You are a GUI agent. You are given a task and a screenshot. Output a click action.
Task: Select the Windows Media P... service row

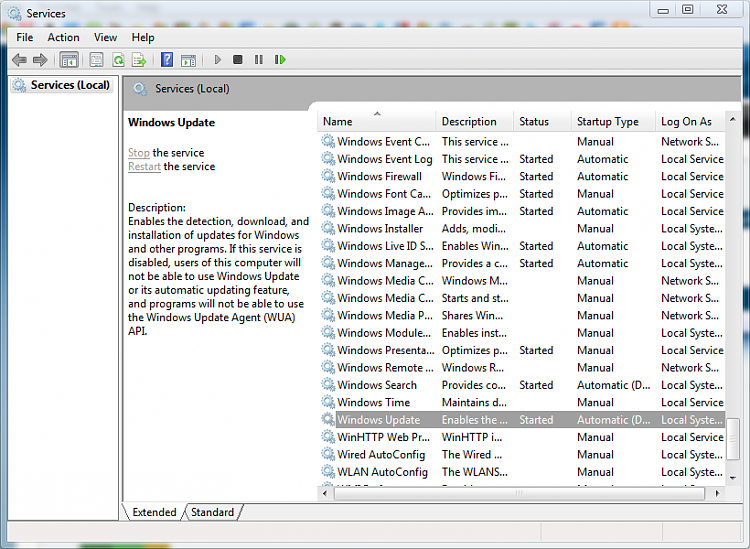point(522,315)
